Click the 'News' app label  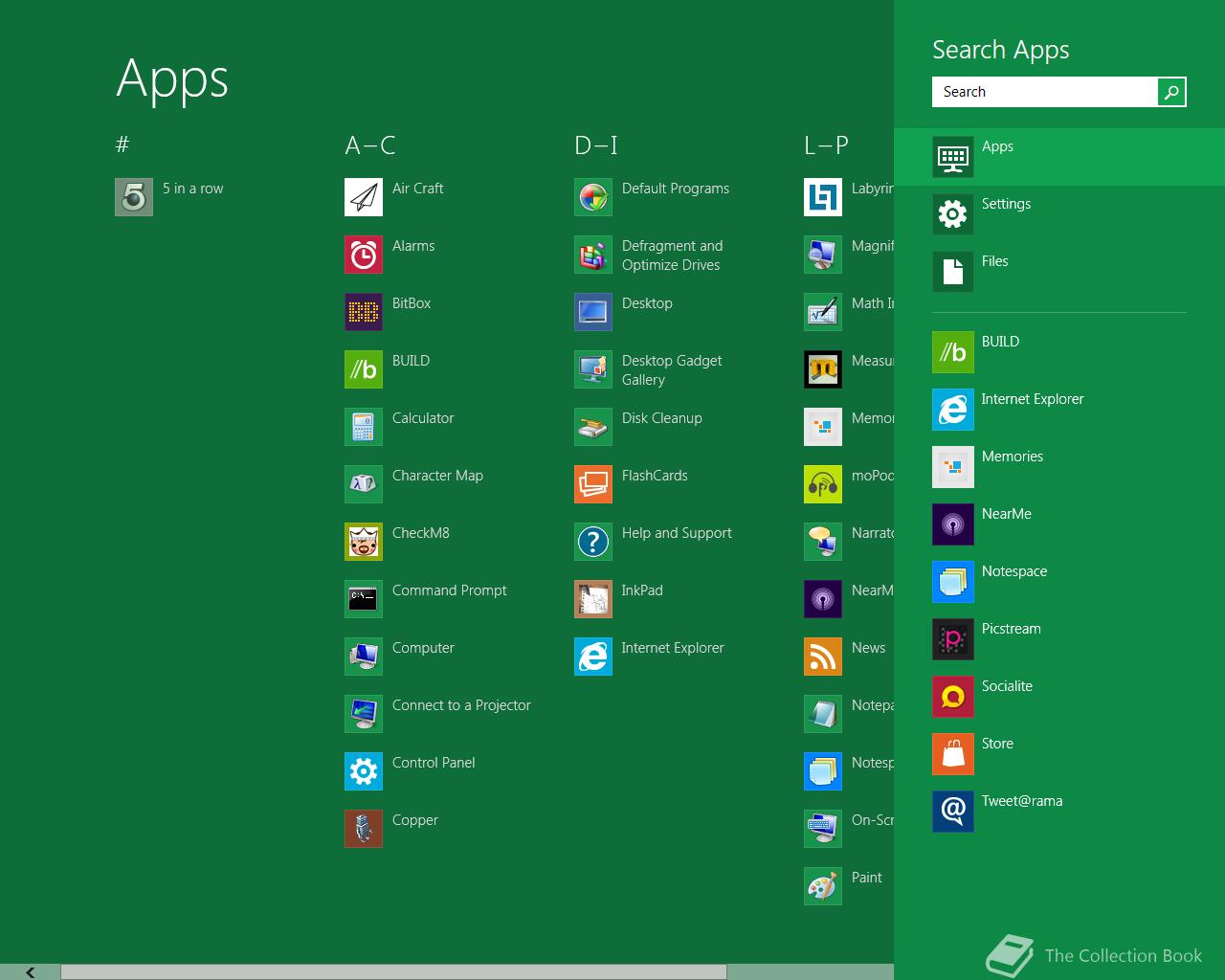(x=869, y=648)
